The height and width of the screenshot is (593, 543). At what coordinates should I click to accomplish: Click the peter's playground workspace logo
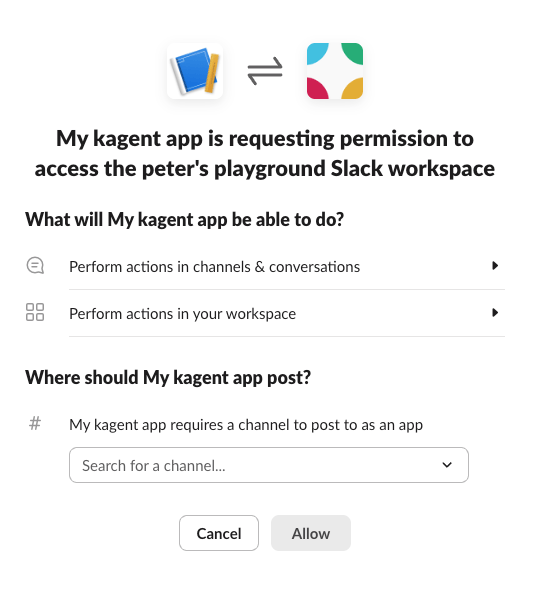335,71
